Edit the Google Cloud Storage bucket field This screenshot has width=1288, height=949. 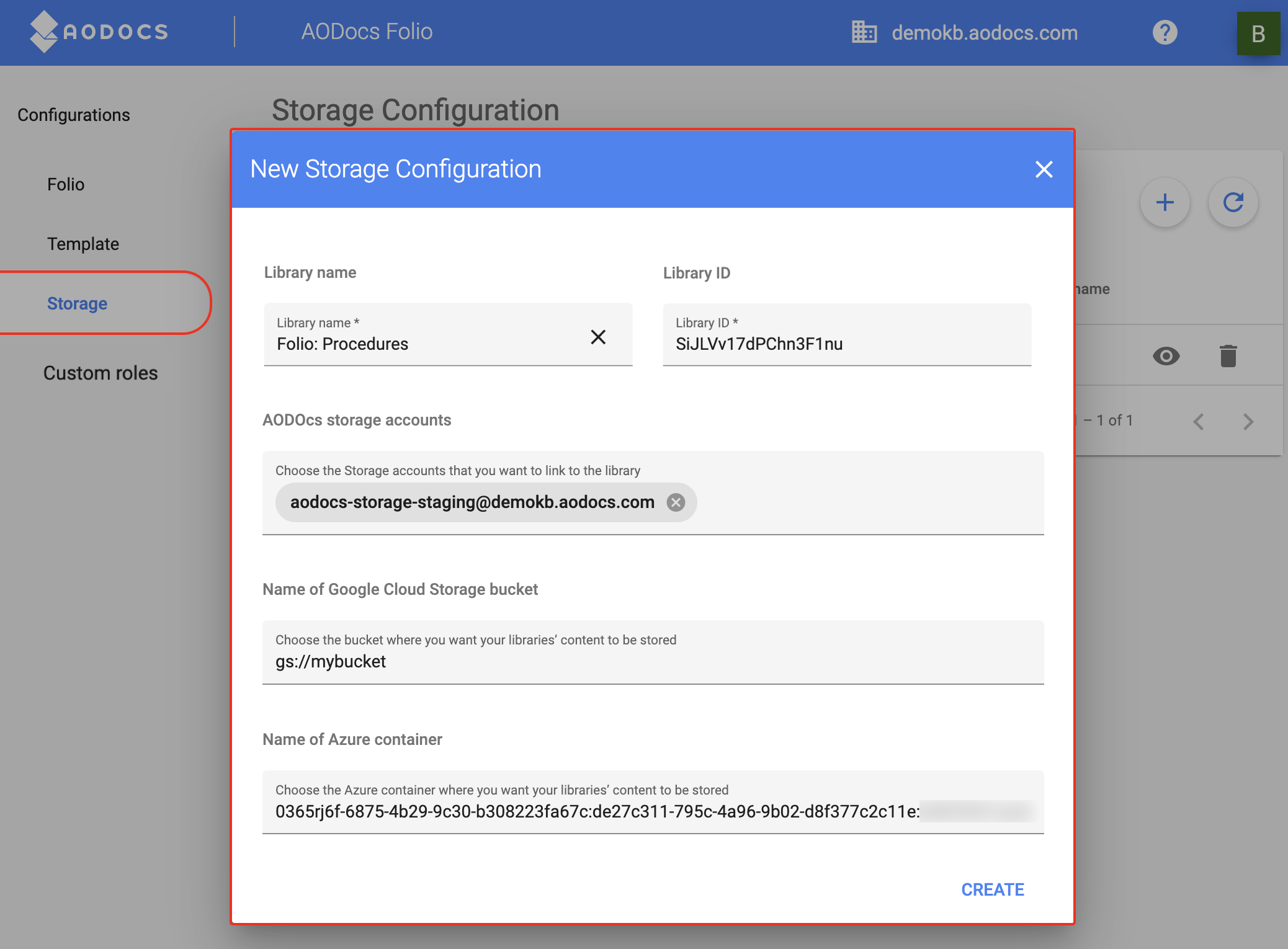point(653,652)
